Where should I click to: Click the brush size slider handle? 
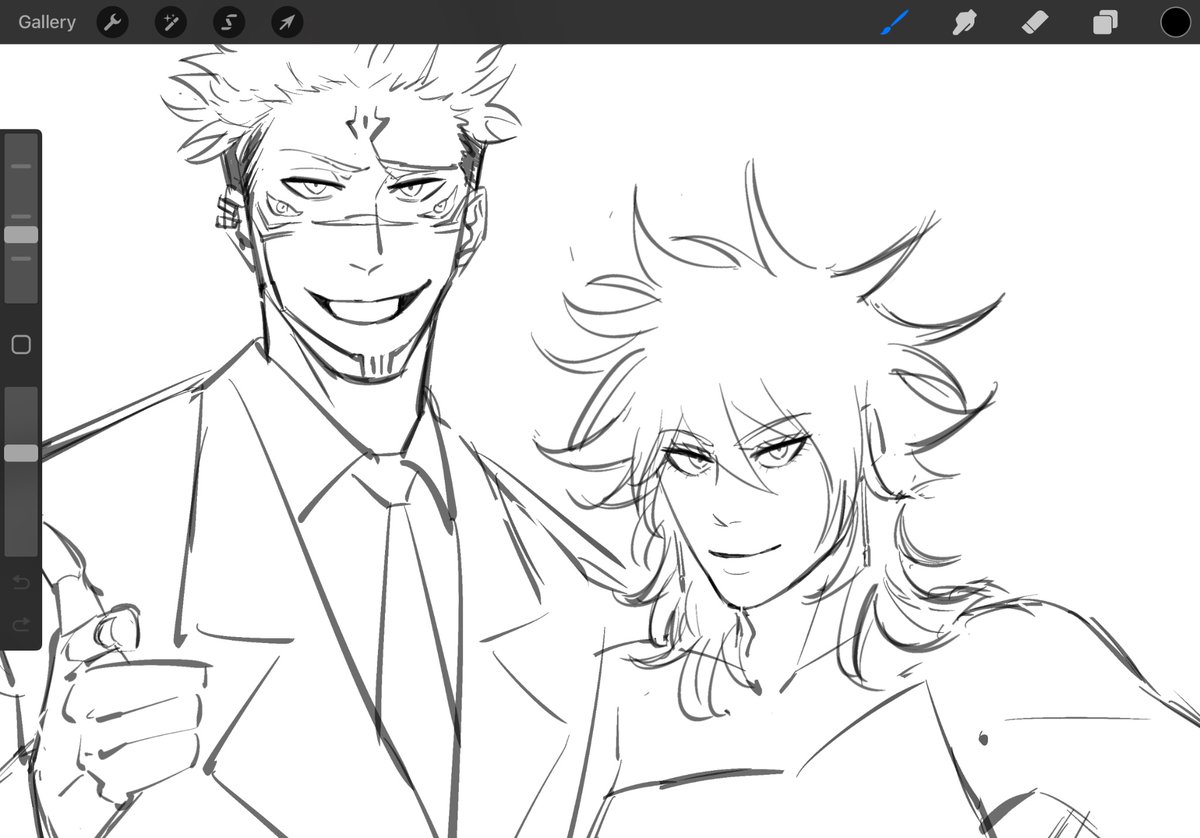point(21,235)
